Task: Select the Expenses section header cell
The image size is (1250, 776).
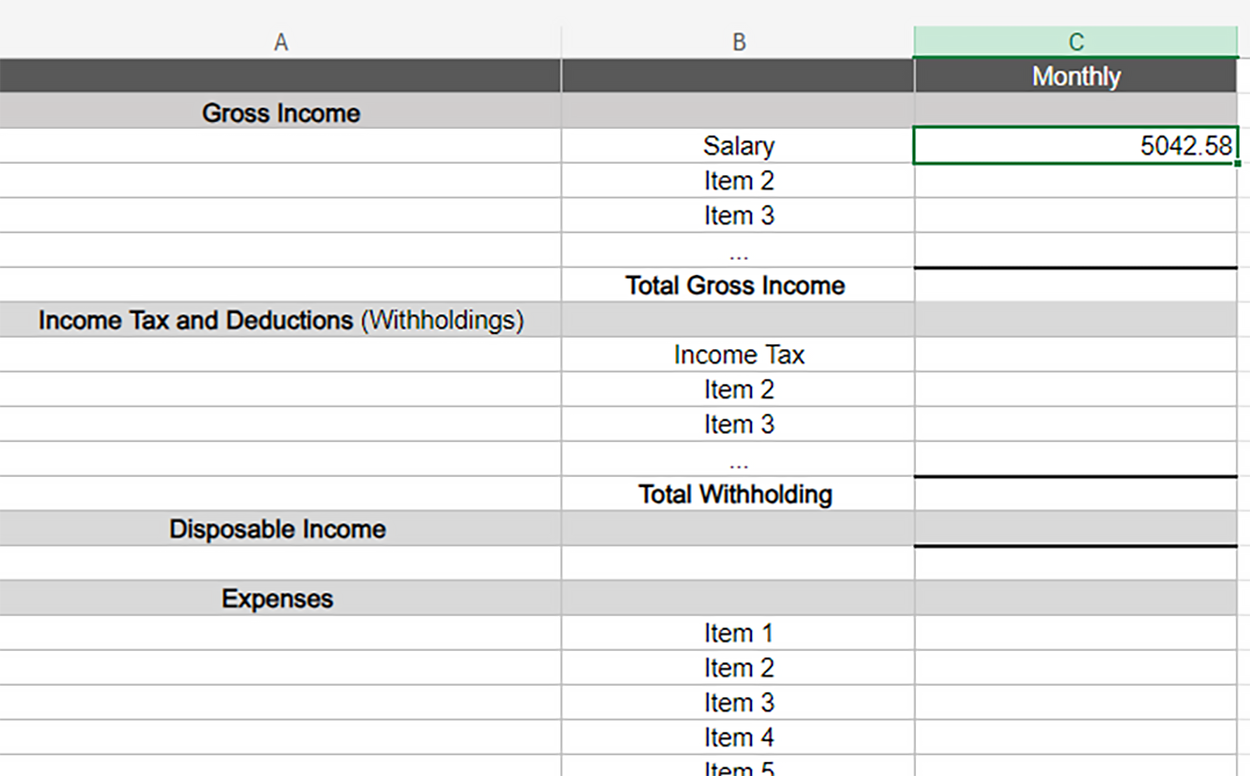Action: pyautogui.click(x=281, y=598)
